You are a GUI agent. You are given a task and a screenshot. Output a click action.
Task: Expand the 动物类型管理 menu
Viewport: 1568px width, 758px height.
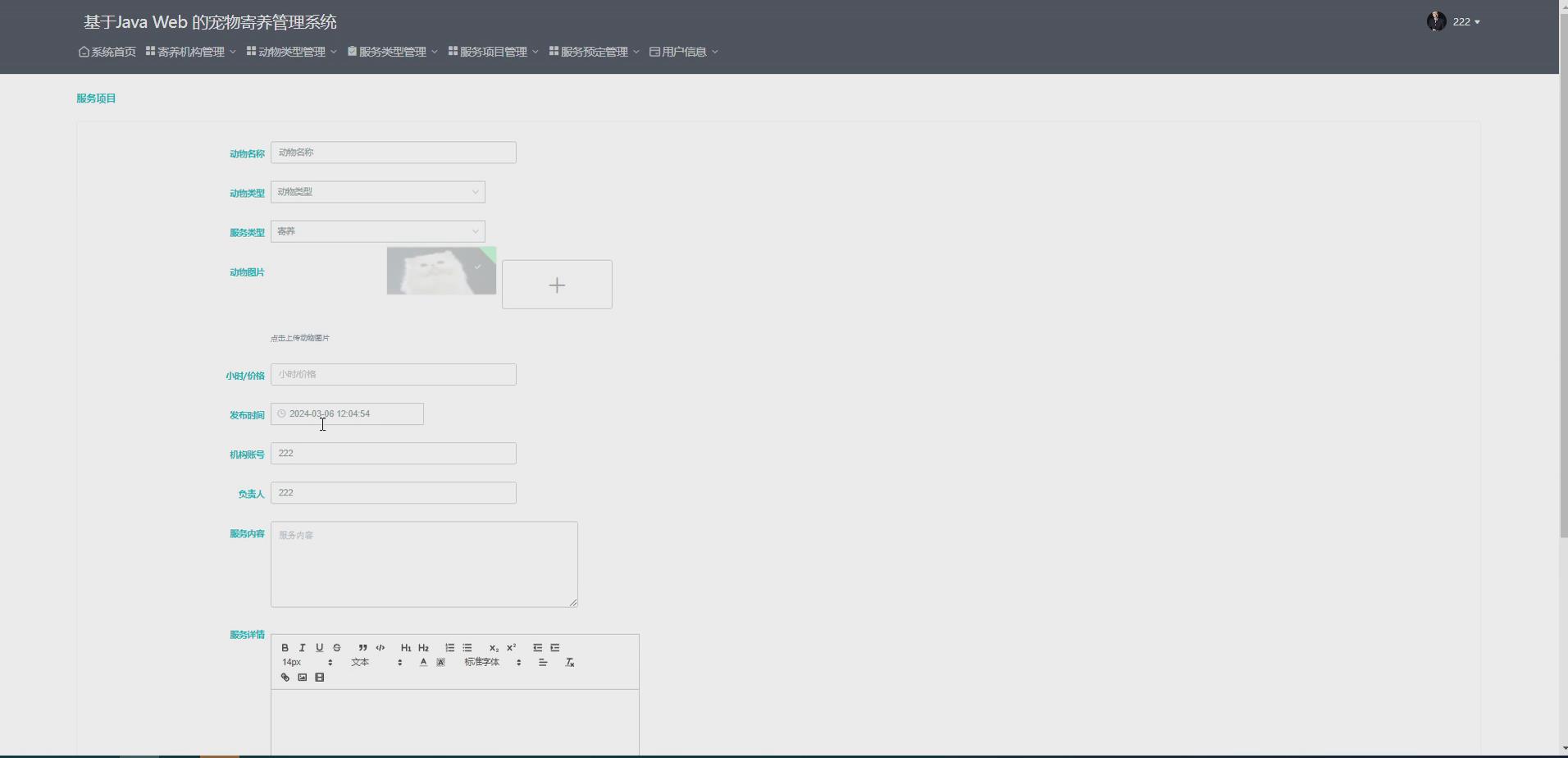292,52
